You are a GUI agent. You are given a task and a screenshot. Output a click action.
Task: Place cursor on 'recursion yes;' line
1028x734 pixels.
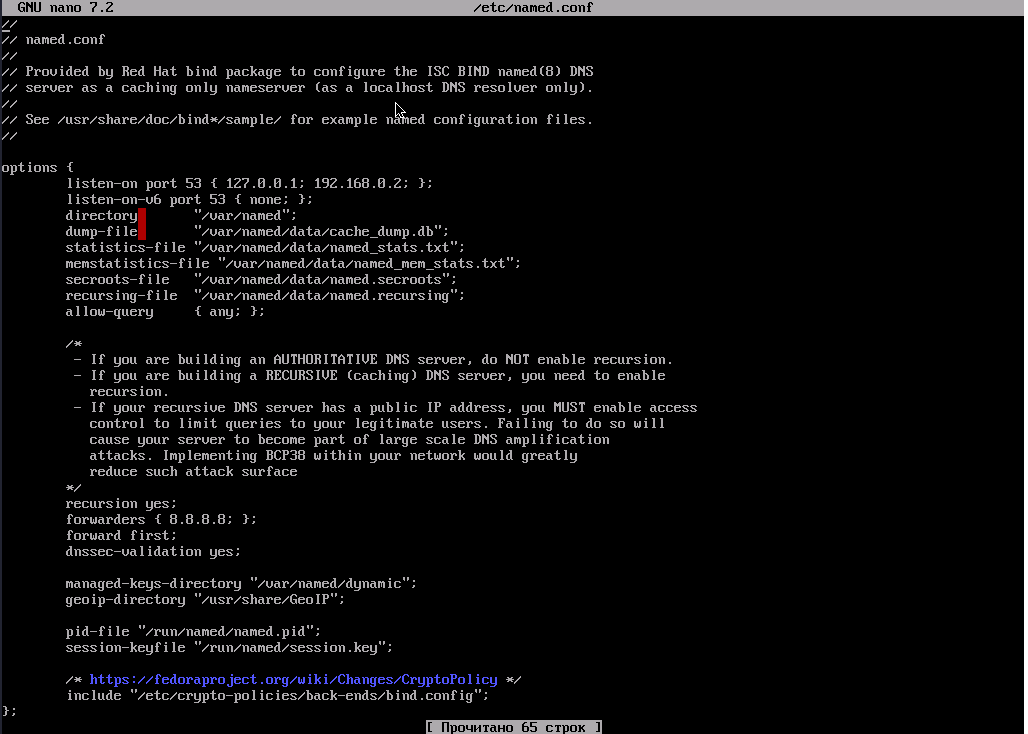tap(121, 503)
